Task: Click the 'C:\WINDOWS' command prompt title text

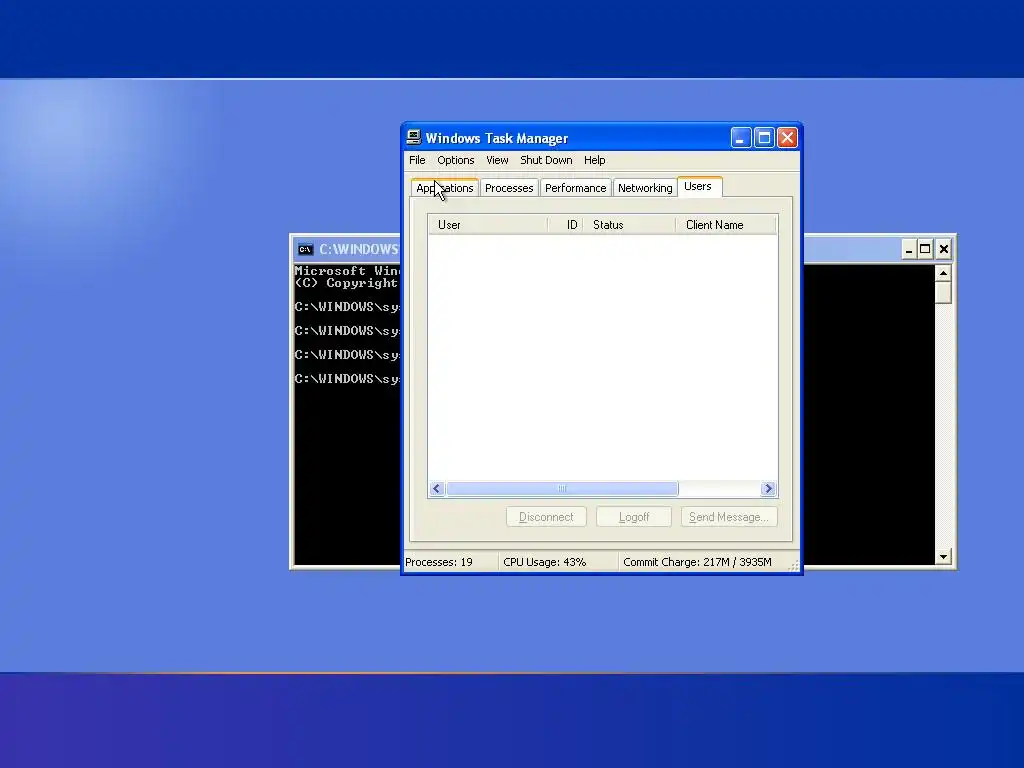Action: coord(359,249)
